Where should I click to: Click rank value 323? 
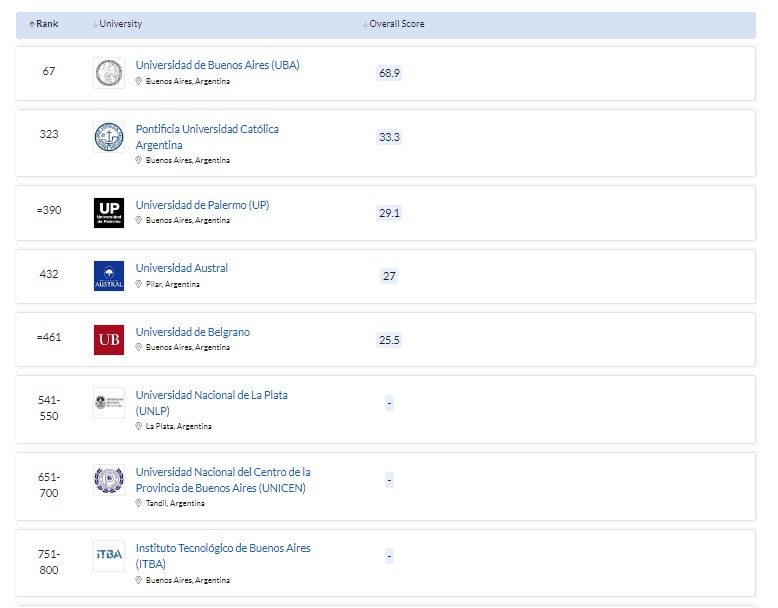click(49, 134)
